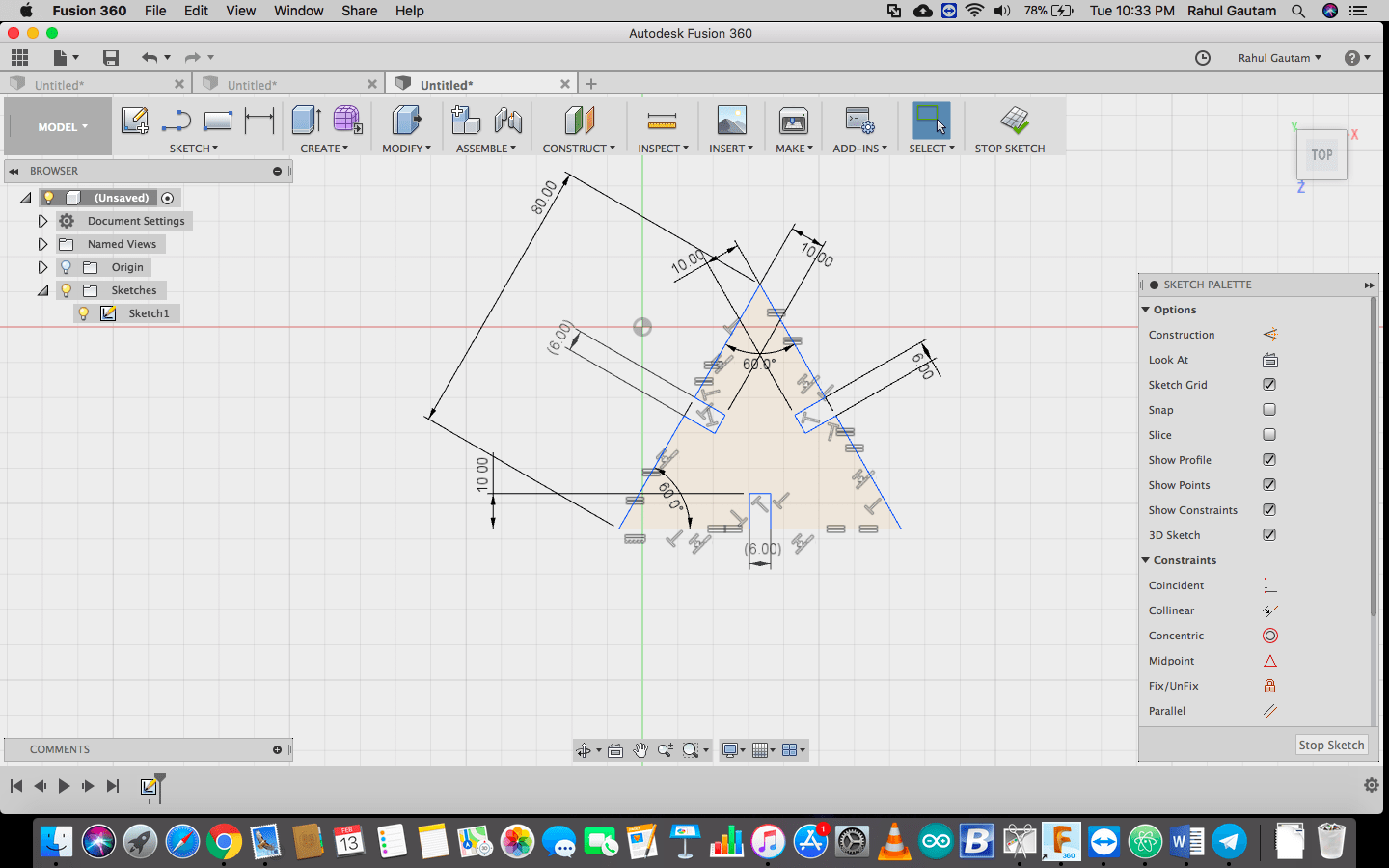Screen dimensions: 1389x868
Task: Expand the Named Views tree node
Action: tap(42, 244)
